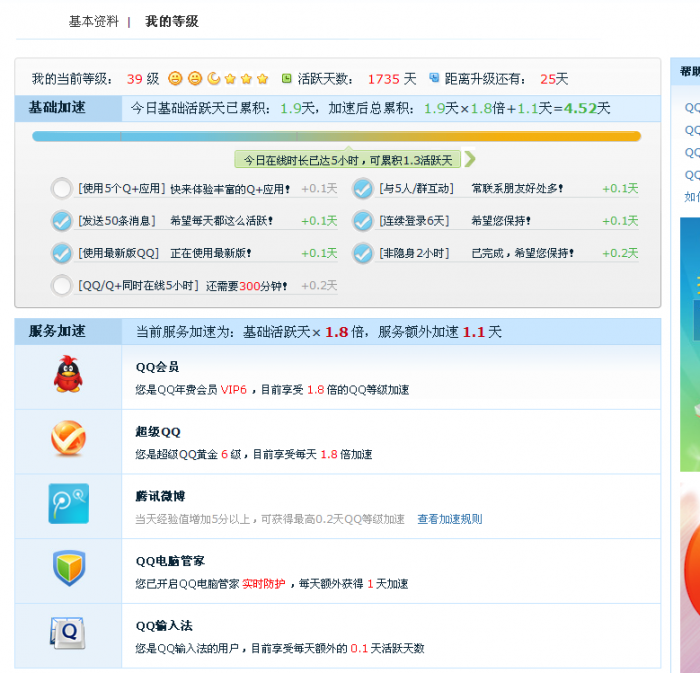Click the first smiley sun level icon
Image resolution: width=700 pixels, height=673 pixels.
pyautogui.click(x=175, y=79)
